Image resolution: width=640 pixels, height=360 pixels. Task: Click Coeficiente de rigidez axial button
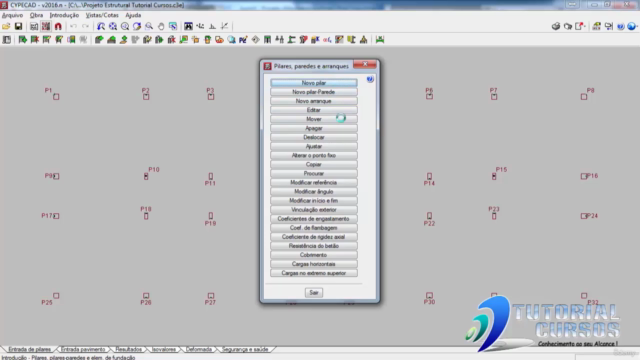click(x=313, y=237)
